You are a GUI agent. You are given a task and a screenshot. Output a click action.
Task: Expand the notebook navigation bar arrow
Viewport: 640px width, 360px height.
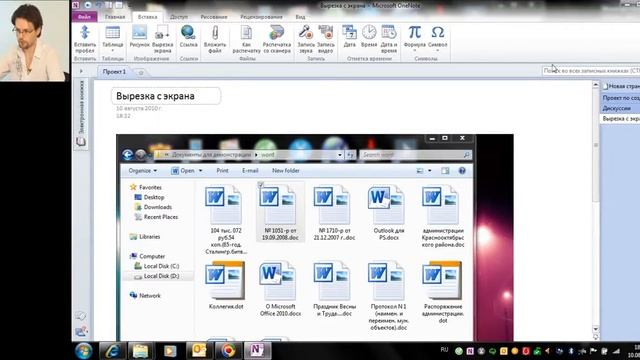[x=81, y=71]
